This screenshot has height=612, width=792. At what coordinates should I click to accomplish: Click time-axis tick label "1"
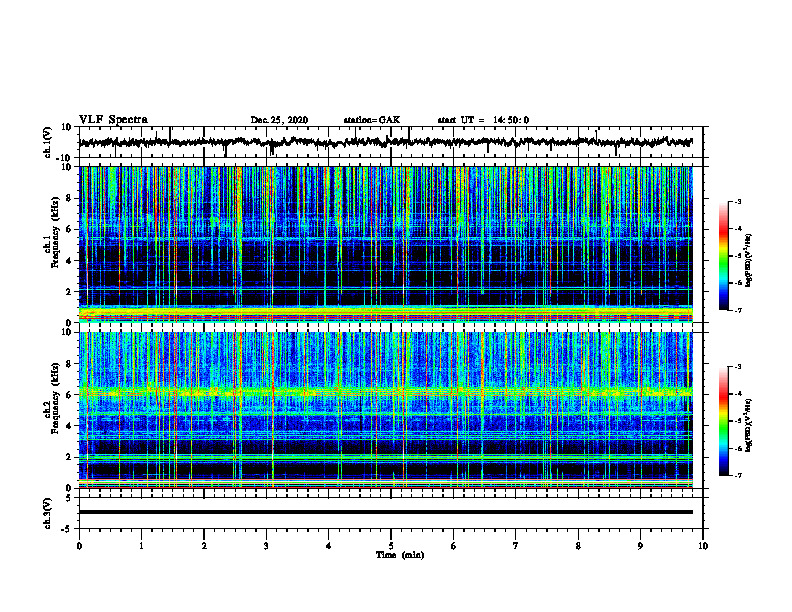pos(141,546)
